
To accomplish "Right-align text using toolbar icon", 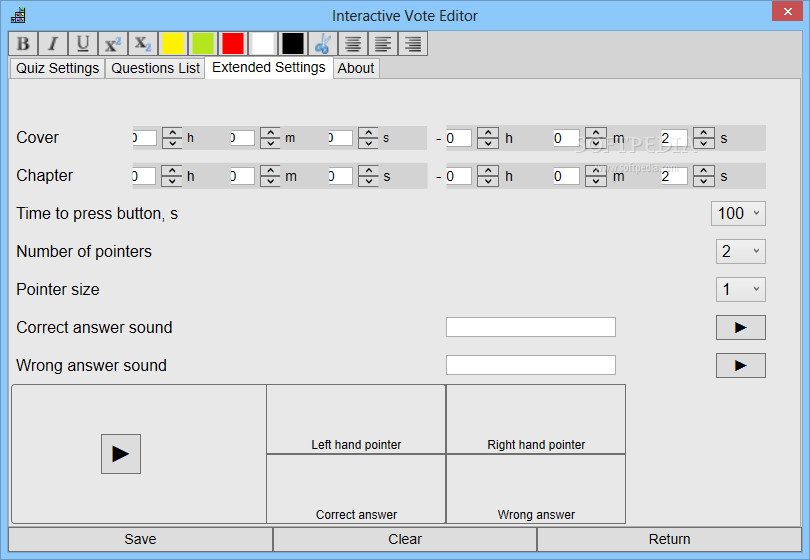I will (x=413, y=43).
